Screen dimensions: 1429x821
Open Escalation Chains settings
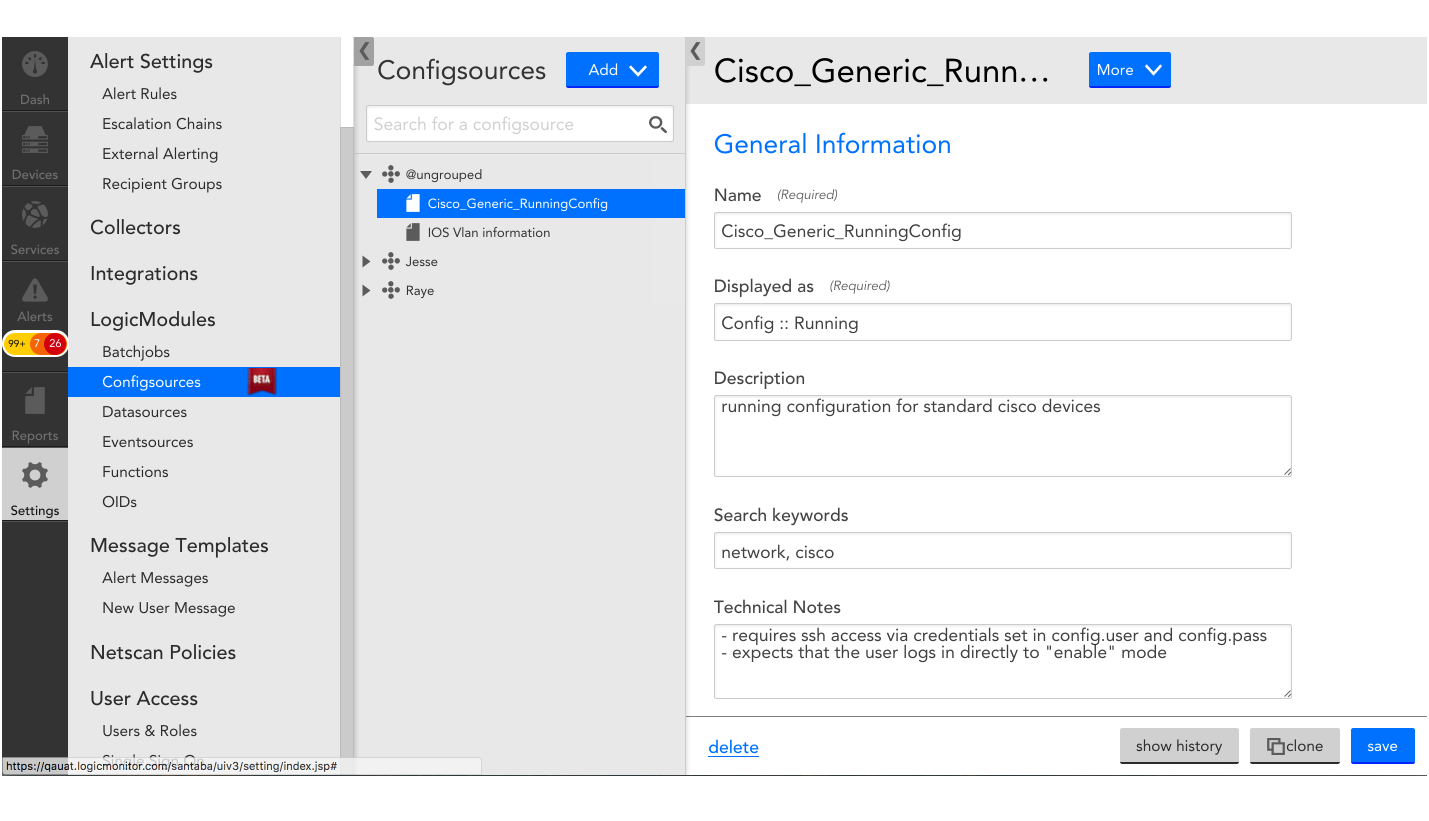tap(162, 124)
